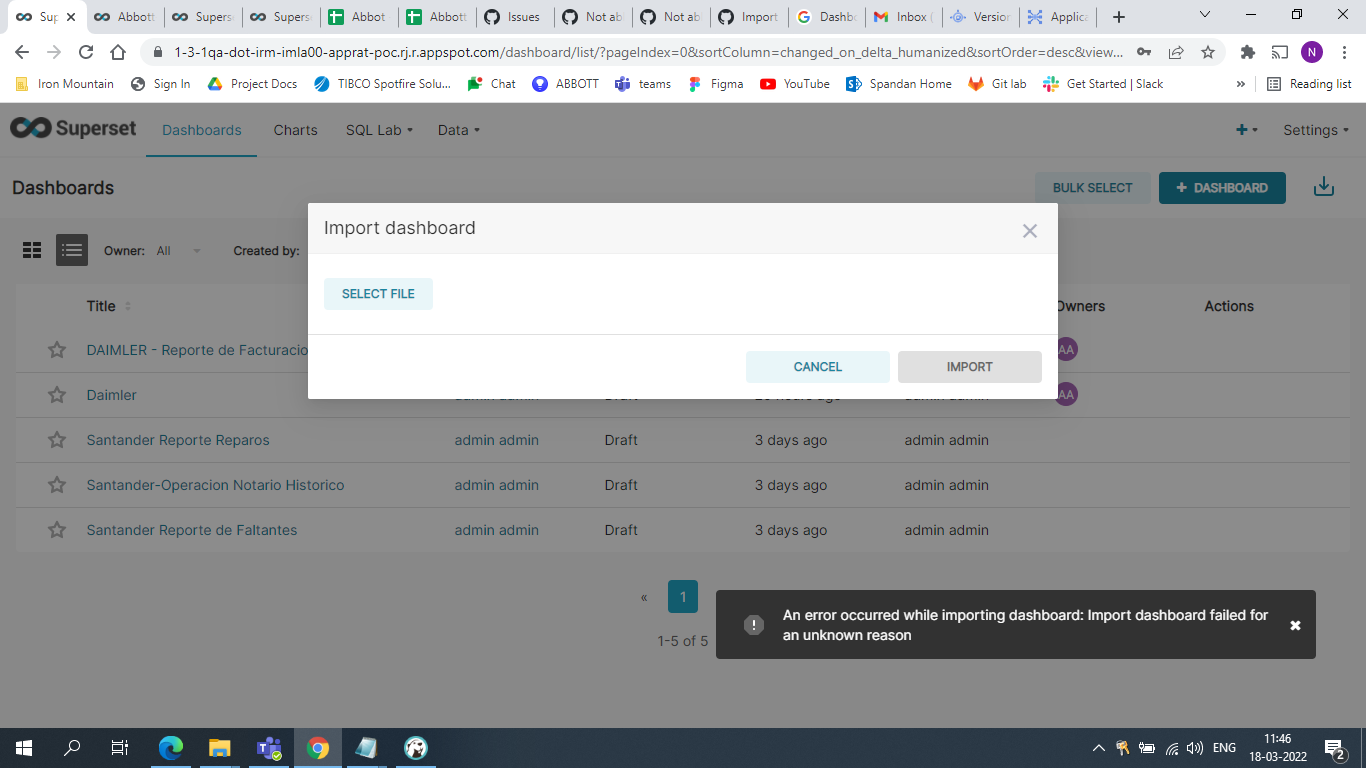Screen dimensions: 1366x768
Task: Click the + DASHBOARD button
Action: [1222, 188]
